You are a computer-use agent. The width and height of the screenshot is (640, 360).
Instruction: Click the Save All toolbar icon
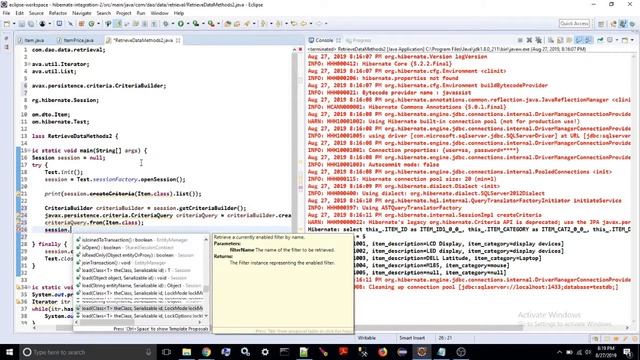point(31,24)
